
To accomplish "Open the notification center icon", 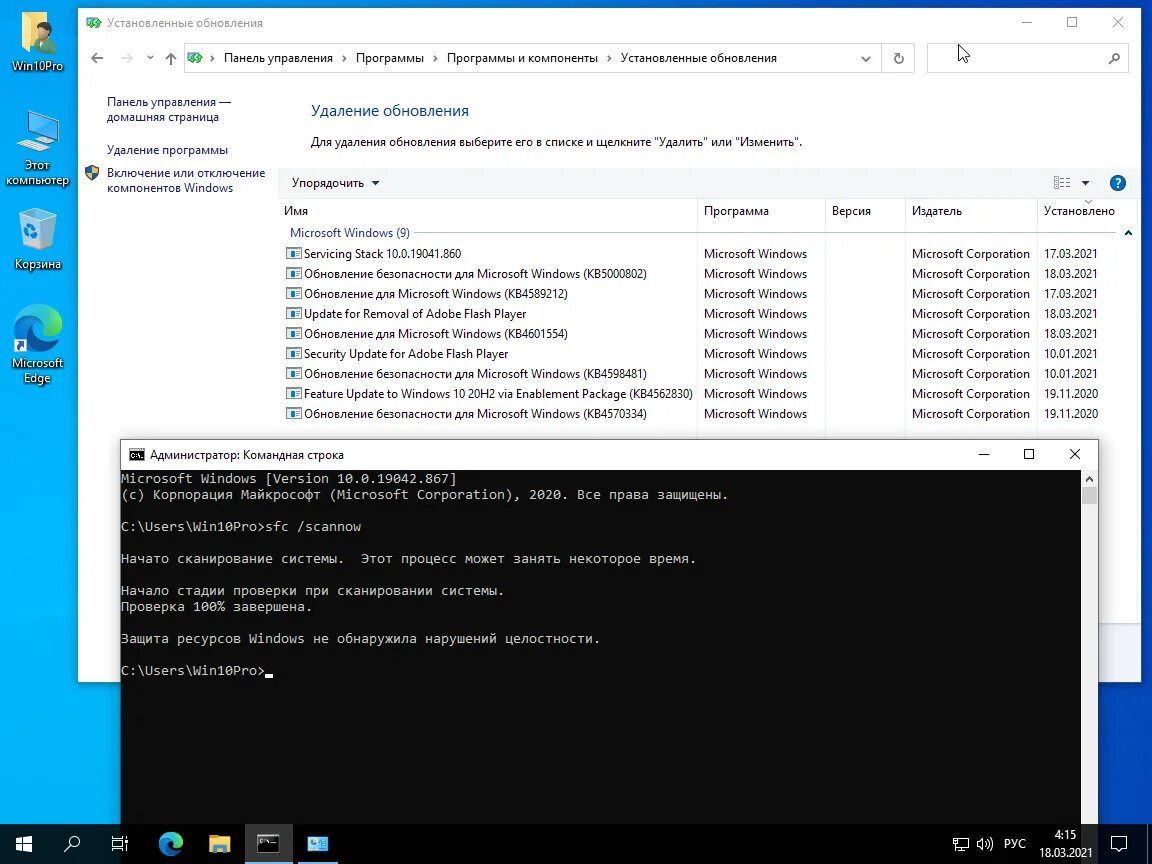I will 1119,843.
